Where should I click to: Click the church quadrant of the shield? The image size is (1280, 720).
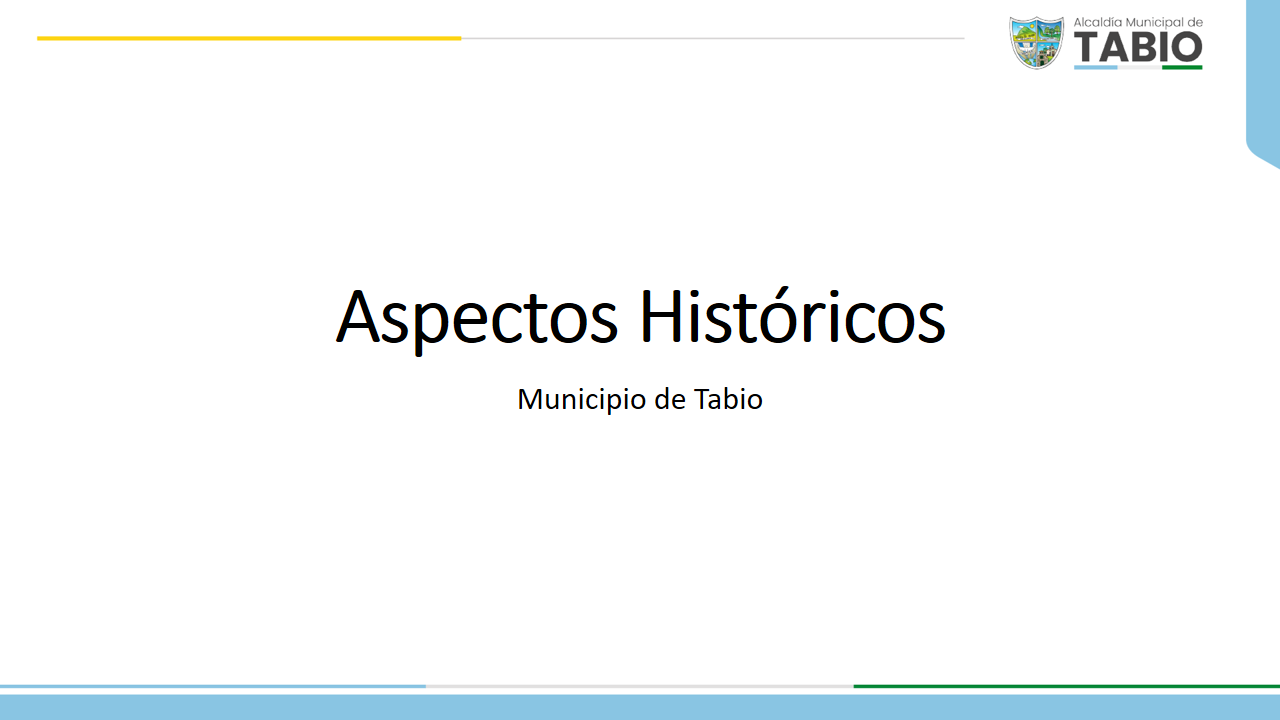click(x=1047, y=52)
